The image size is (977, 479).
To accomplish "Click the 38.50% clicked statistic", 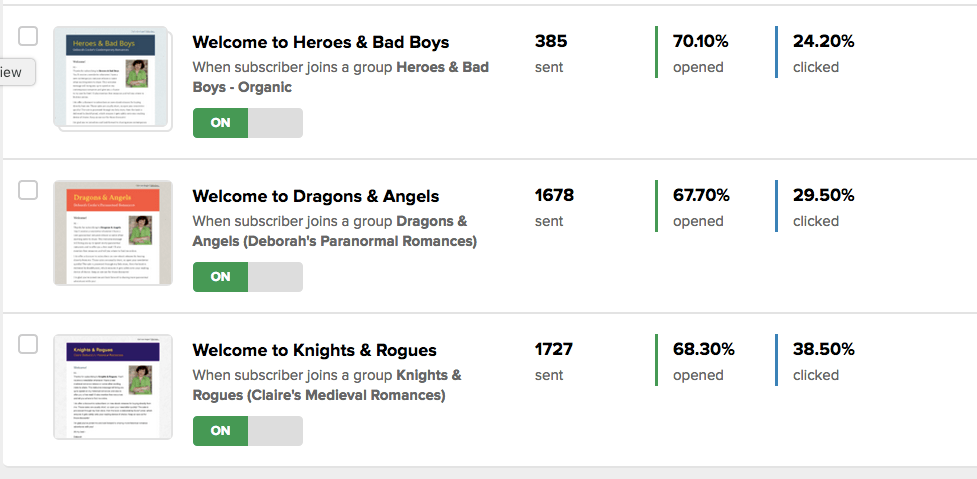I will (x=823, y=350).
